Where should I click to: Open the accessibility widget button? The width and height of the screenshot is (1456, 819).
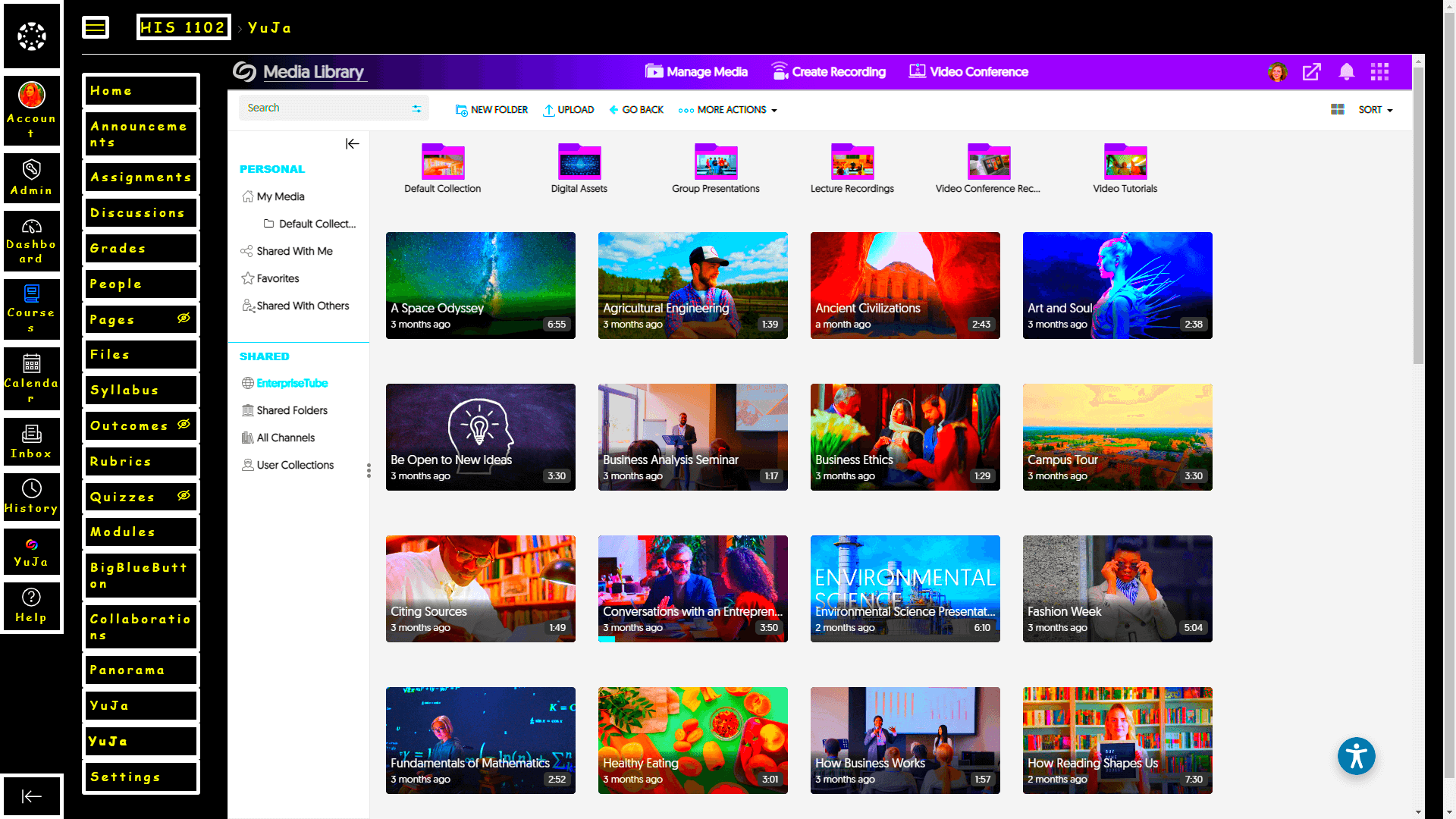coord(1356,756)
